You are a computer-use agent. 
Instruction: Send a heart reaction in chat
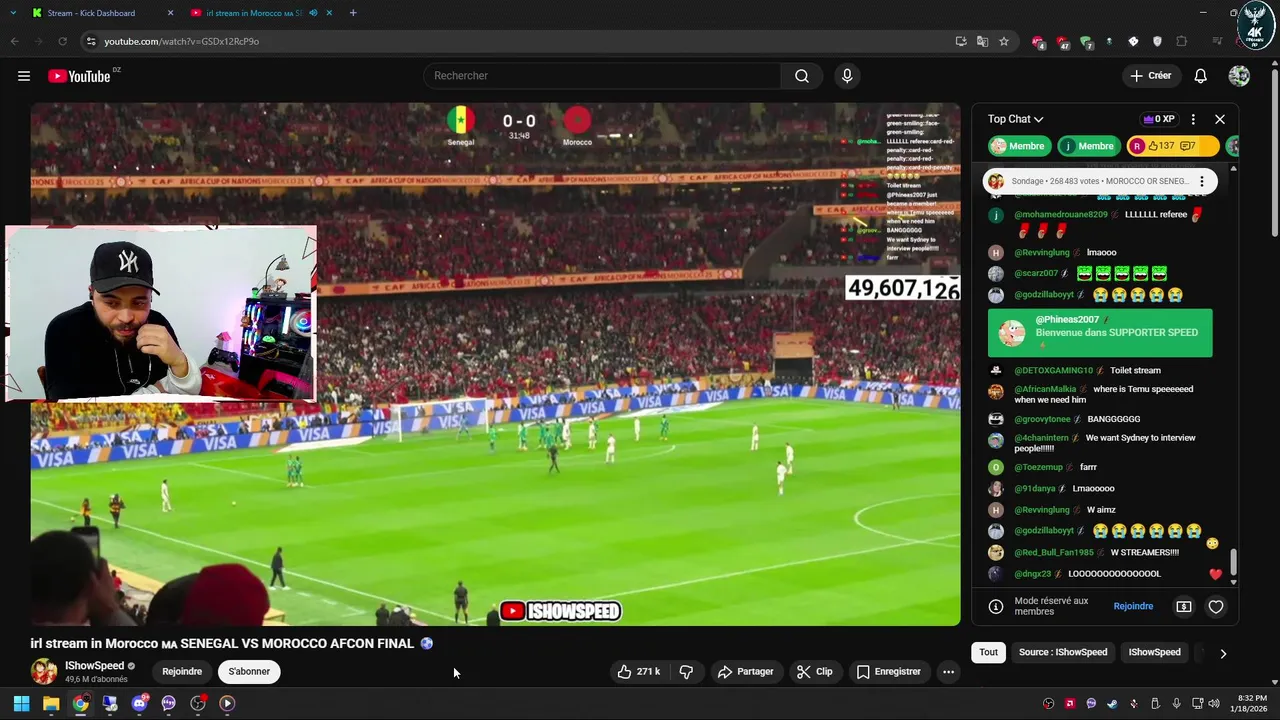point(1216,606)
